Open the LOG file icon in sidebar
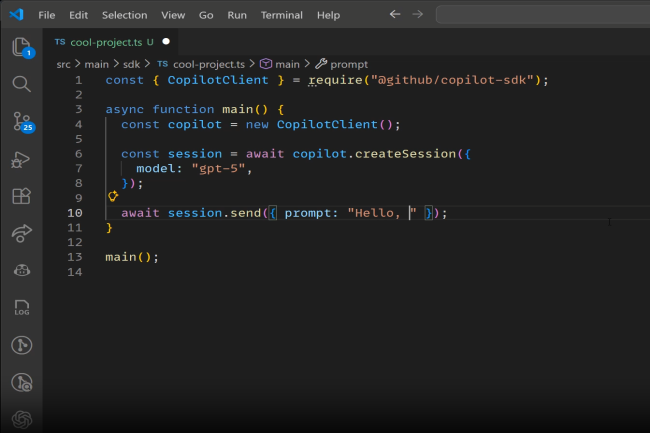The image size is (650, 433). (21, 308)
